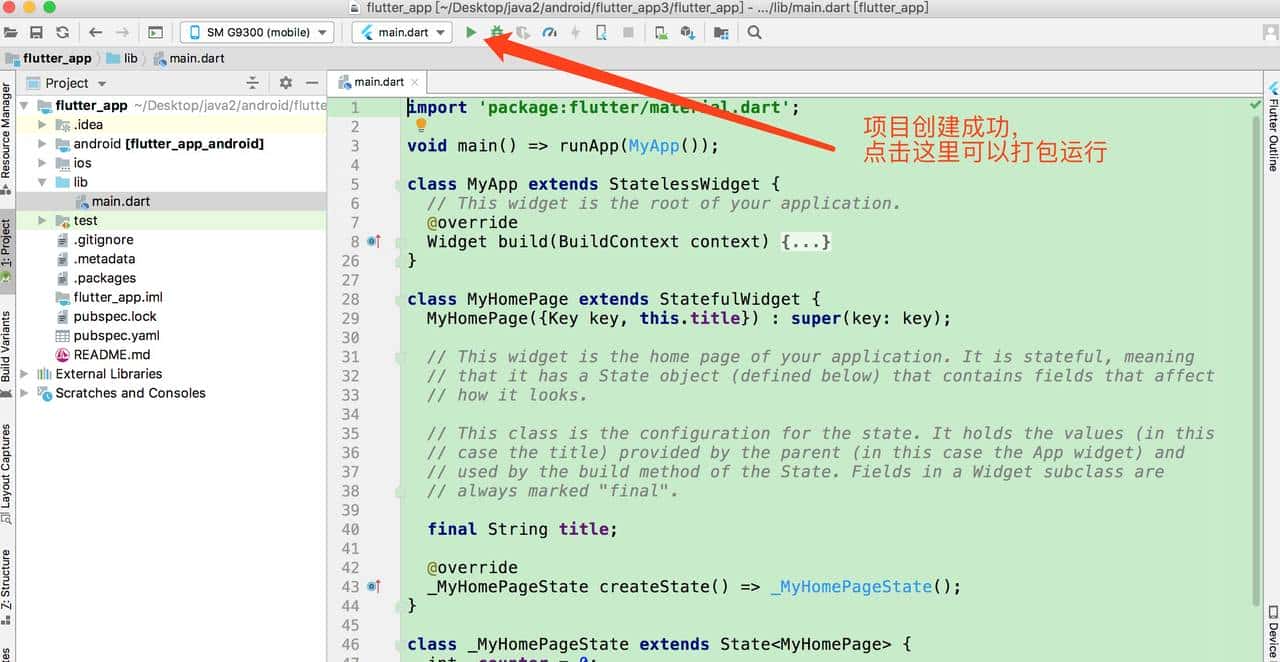The height and width of the screenshot is (662, 1280).
Task: Click the Save All toolbar icon
Action: pos(36,32)
